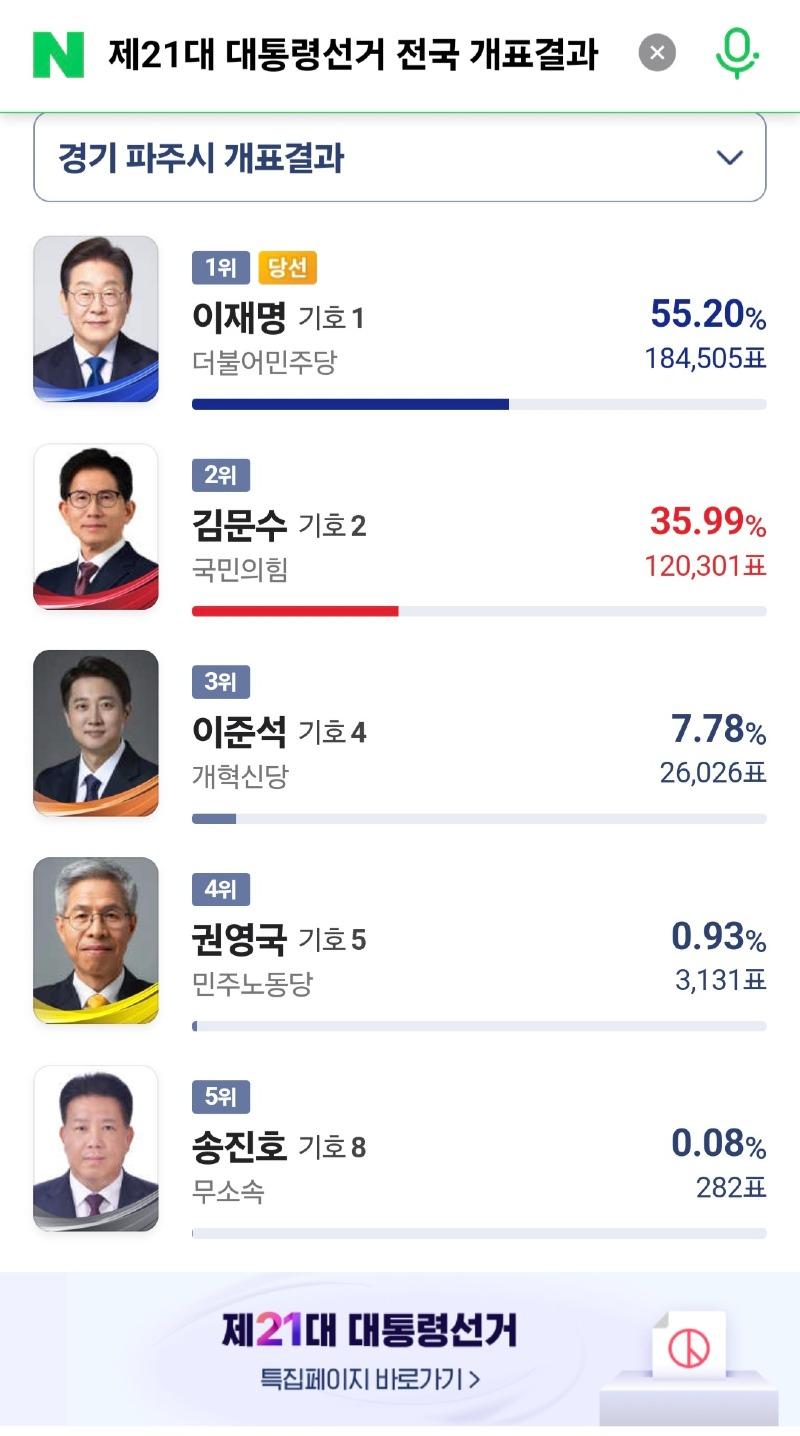
Task: Click 김문수's red progress bar
Action: click(295, 611)
